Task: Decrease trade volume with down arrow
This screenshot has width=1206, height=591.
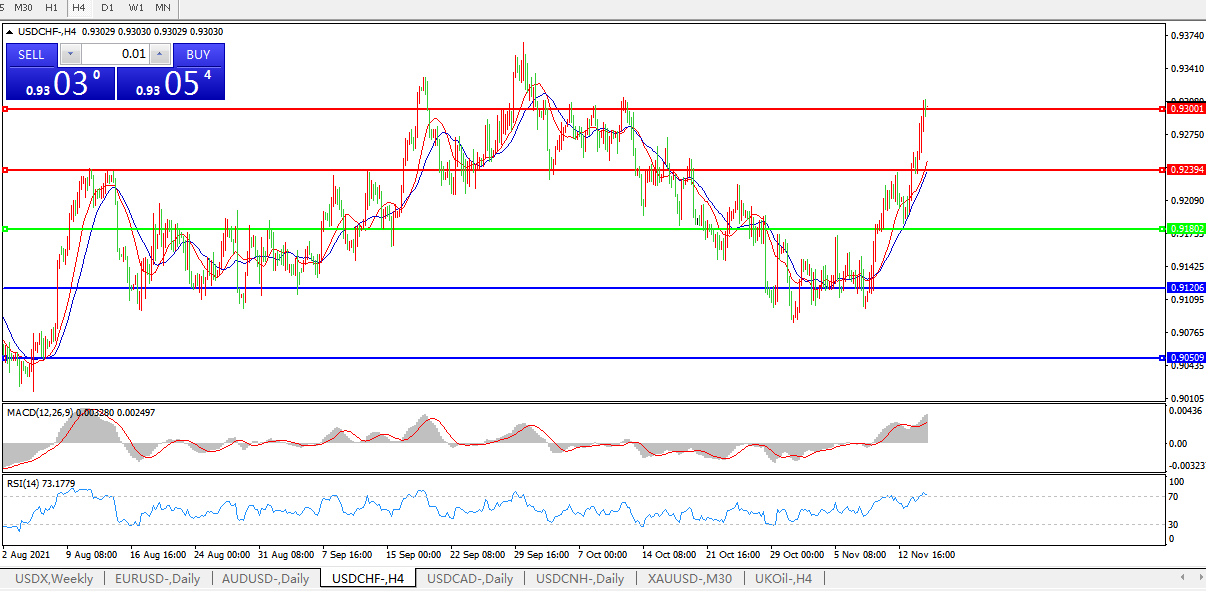Action: [70, 54]
